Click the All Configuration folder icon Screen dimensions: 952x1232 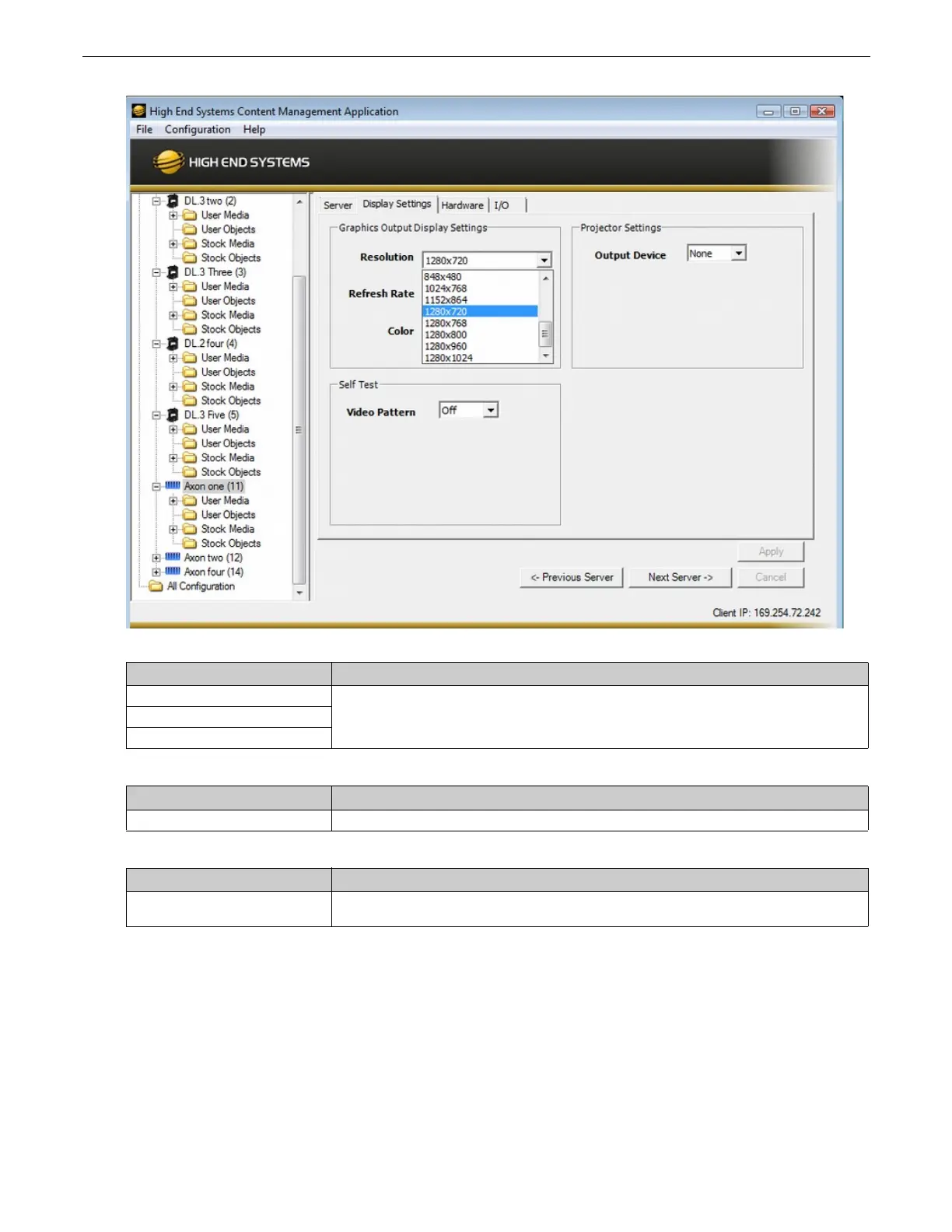(x=156, y=586)
